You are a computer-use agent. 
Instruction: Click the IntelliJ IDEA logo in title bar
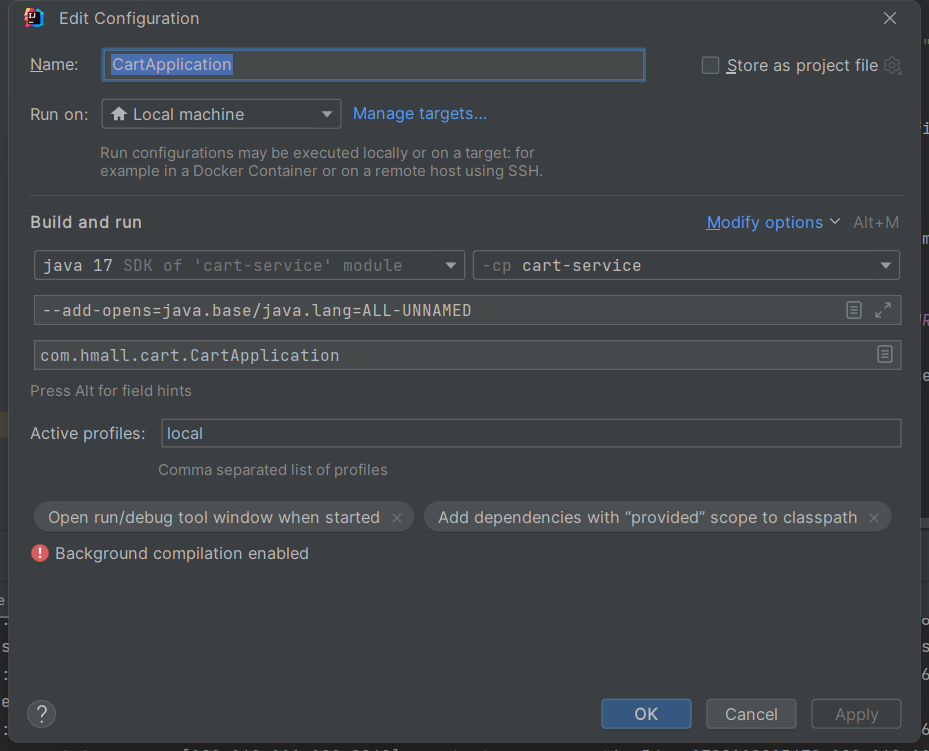tap(34, 18)
